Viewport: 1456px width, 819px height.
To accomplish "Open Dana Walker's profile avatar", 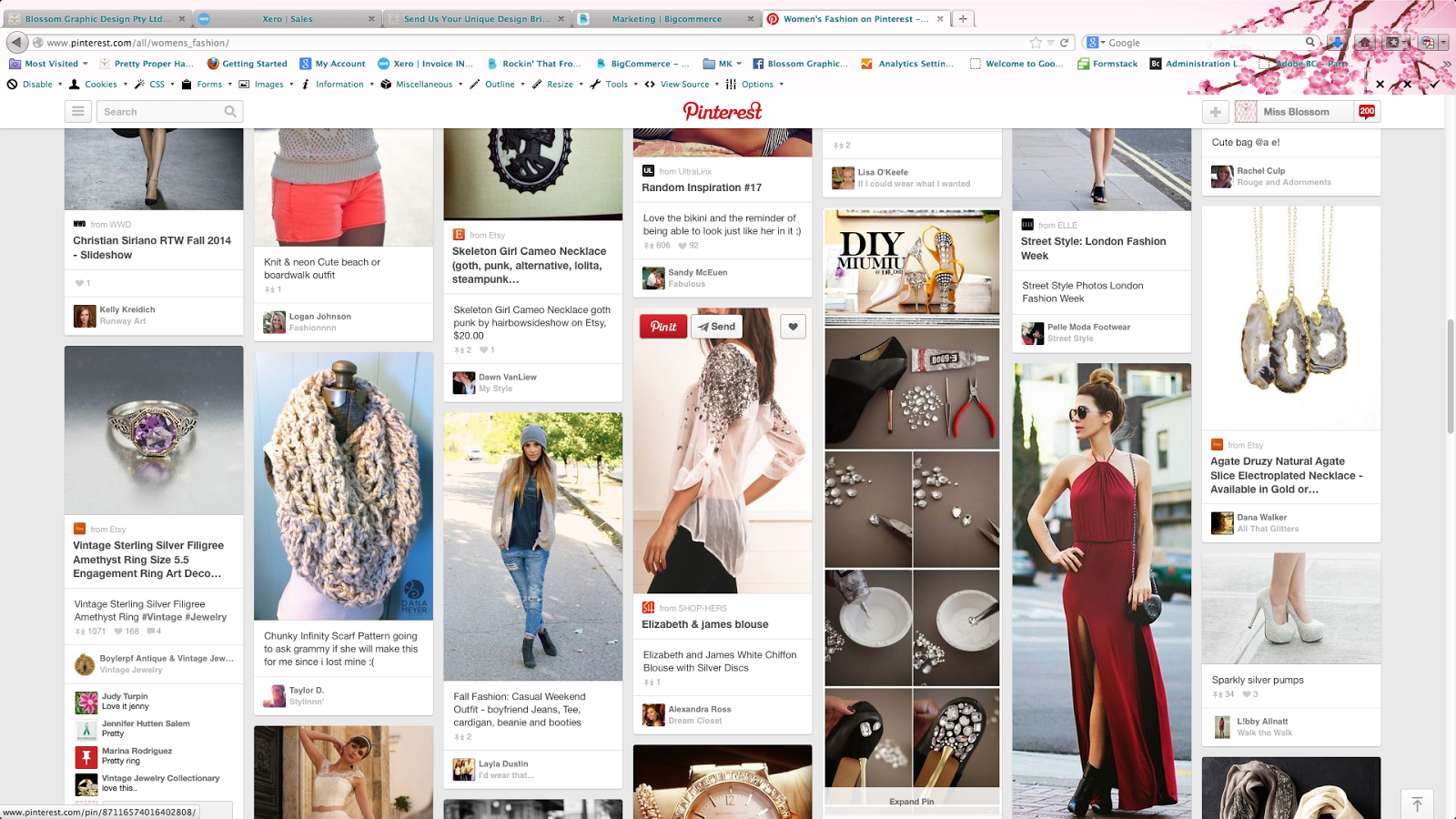I will (x=1222, y=523).
